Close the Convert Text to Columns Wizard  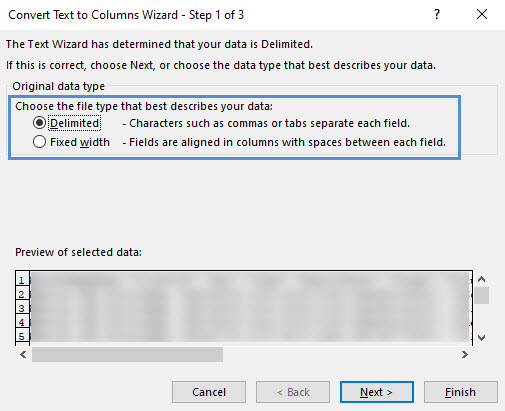click(x=482, y=14)
